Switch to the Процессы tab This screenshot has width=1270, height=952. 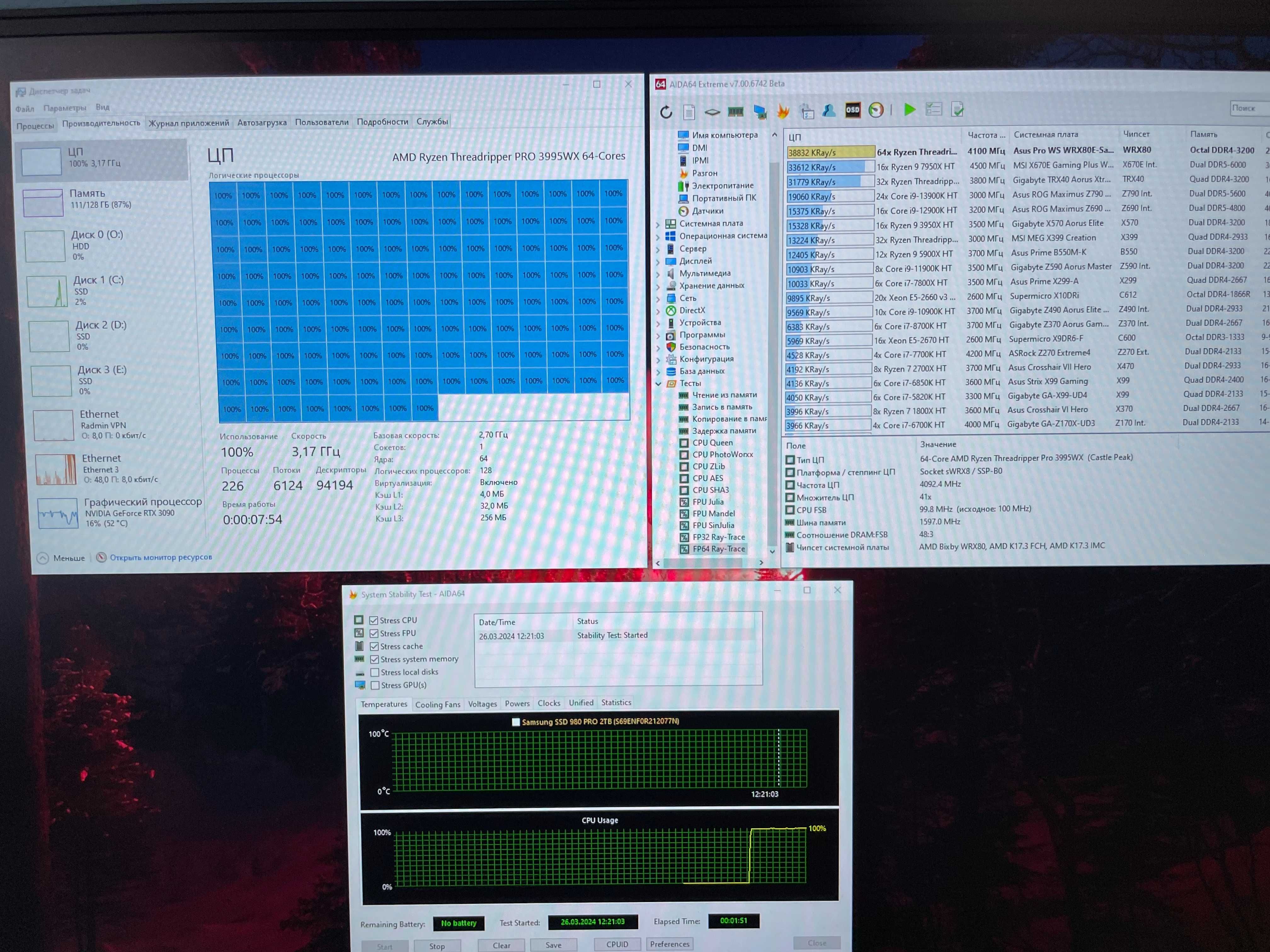pos(35,126)
